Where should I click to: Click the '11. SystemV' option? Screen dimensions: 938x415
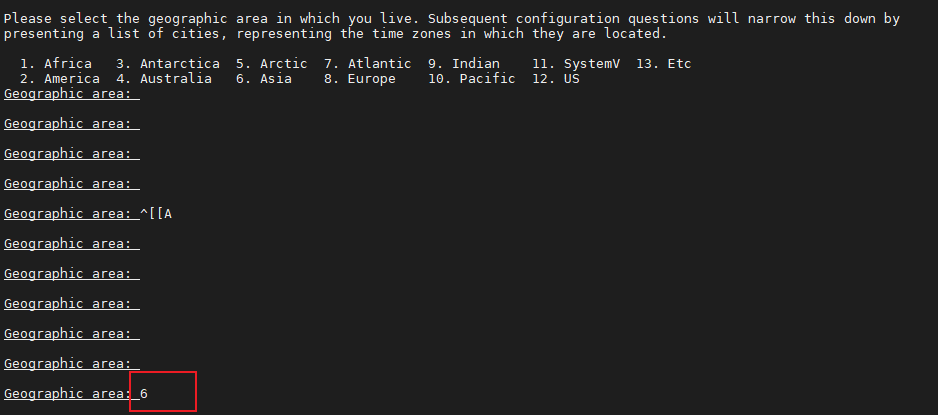tap(576, 63)
